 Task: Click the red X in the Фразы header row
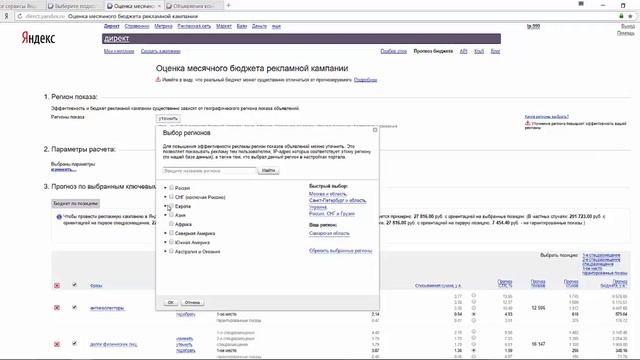pos(57,286)
